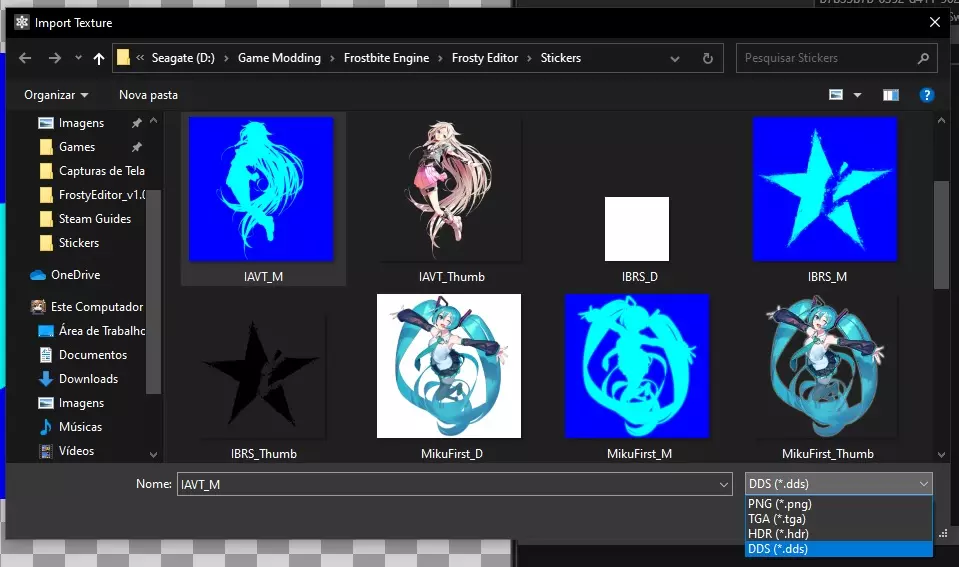Viewport: 959px width, 567px height.
Task: Click the Stickers breadcrumb segment
Action: (x=561, y=58)
